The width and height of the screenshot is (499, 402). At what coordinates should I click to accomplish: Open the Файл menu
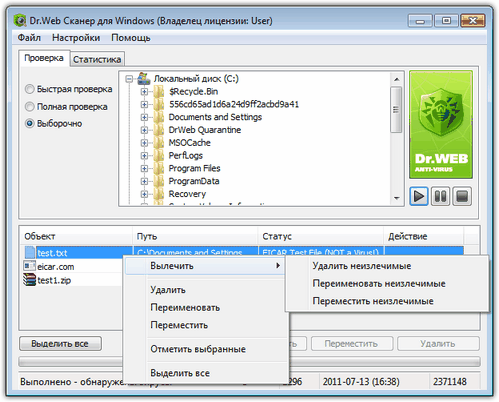coord(29,38)
